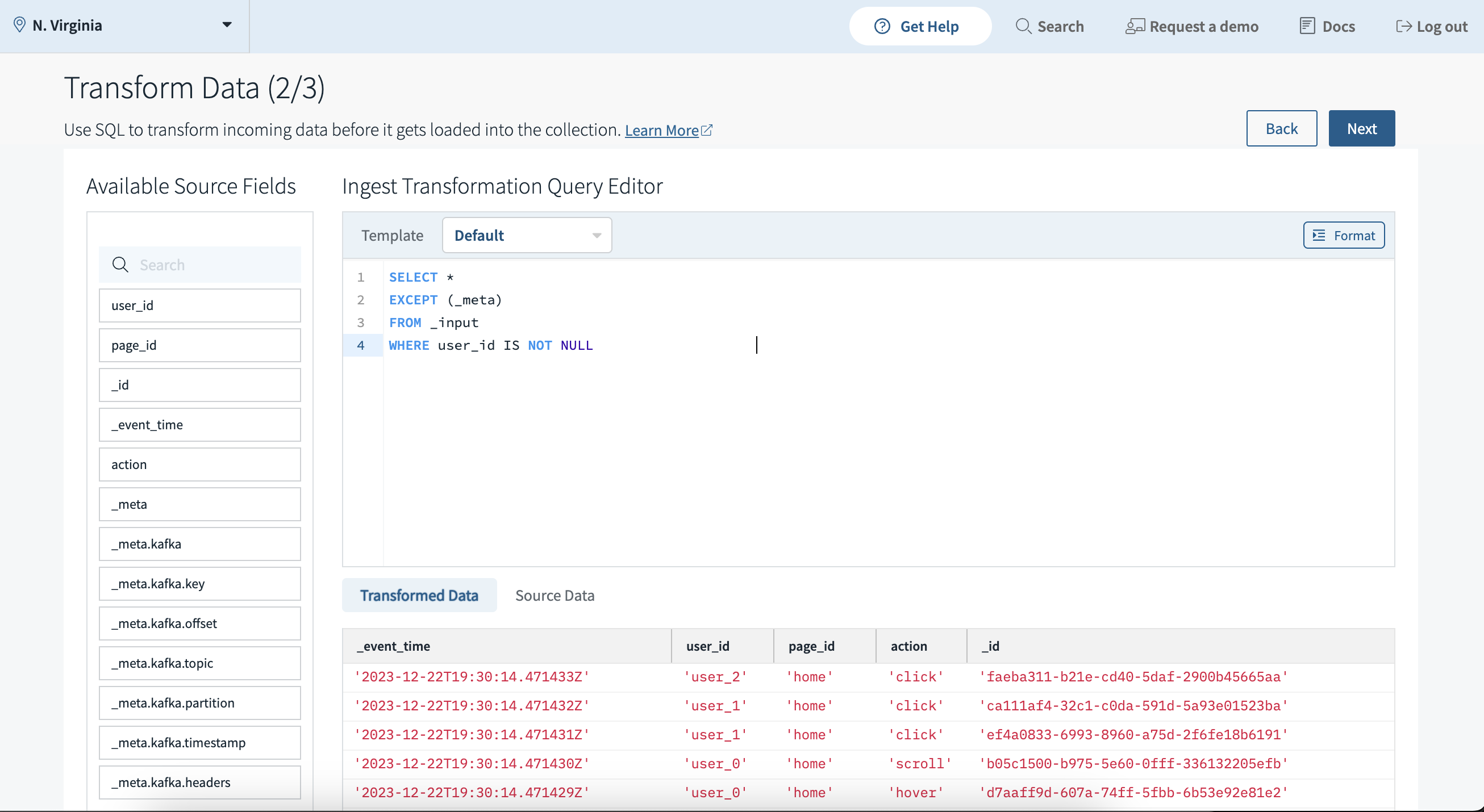Click the Search magnifier icon in top bar
The height and width of the screenshot is (812, 1484).
click(1023, 27)
